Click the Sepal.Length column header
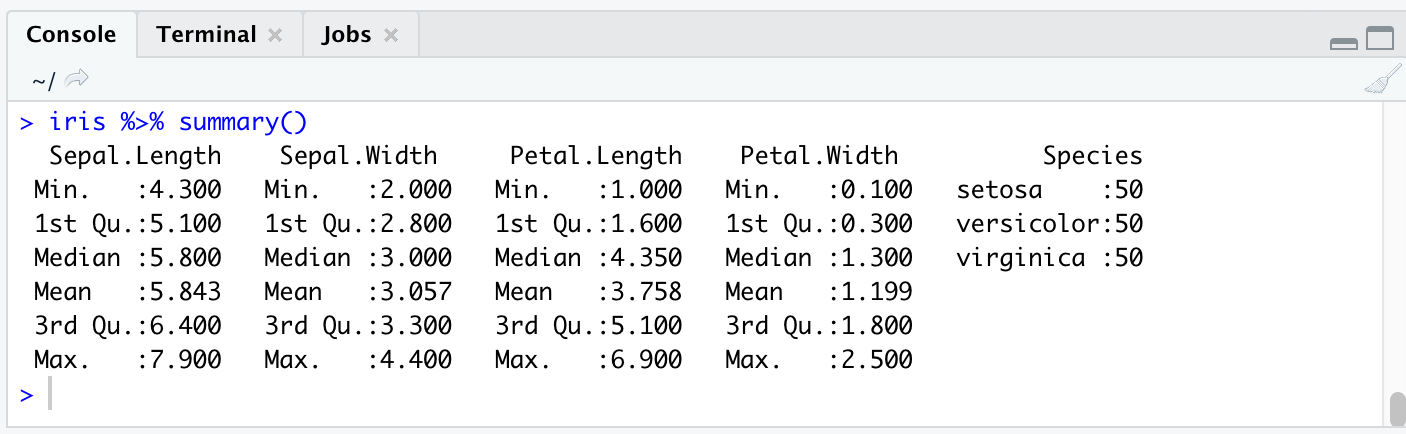Screen dimensions: 1406x434 pos(135,156)
